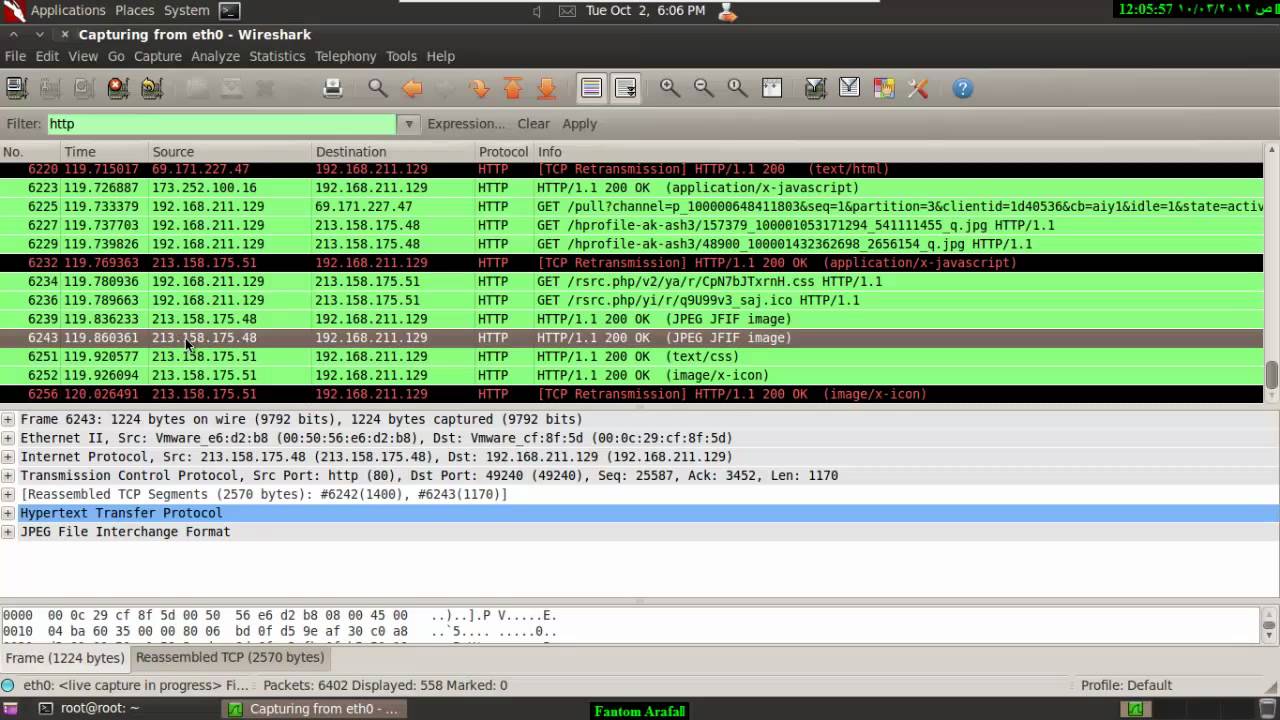Expand the Frame 6243 details
This screenshot has width=1280, height=720.
8,419
